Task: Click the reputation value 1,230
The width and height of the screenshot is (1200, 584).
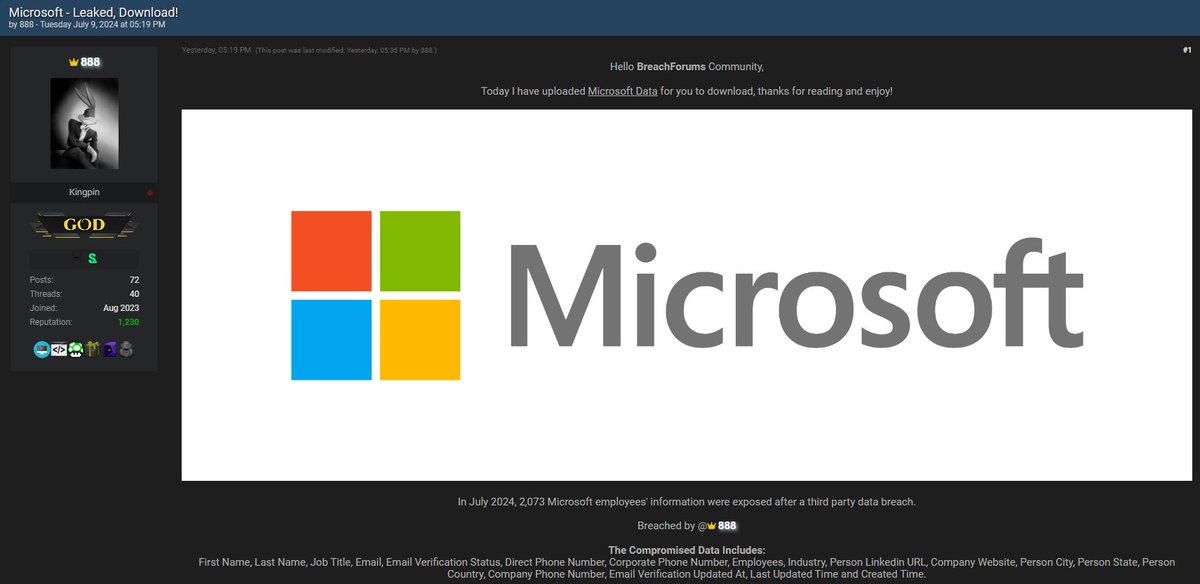Action: tap(128, 323)
